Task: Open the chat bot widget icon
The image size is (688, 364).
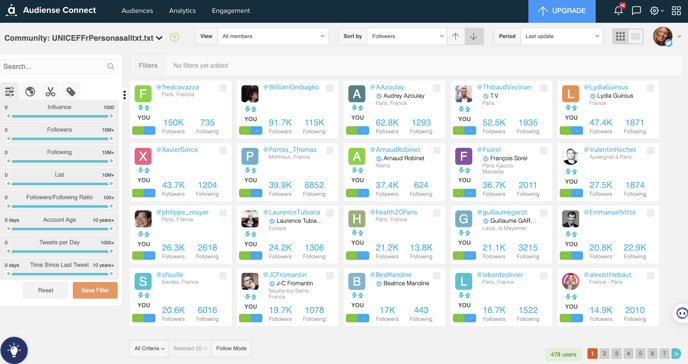Action: click(x=681, y=313)
